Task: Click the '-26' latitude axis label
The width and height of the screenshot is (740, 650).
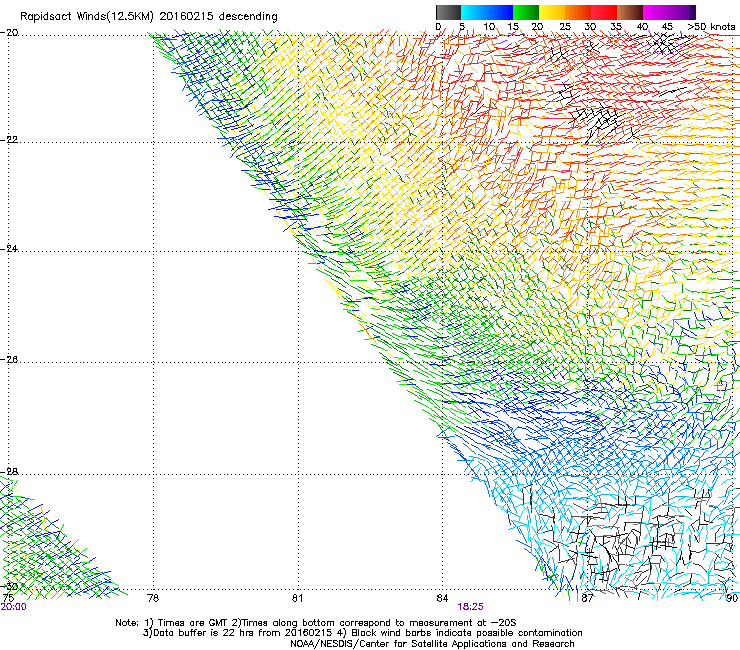Action: coord(10,360)
